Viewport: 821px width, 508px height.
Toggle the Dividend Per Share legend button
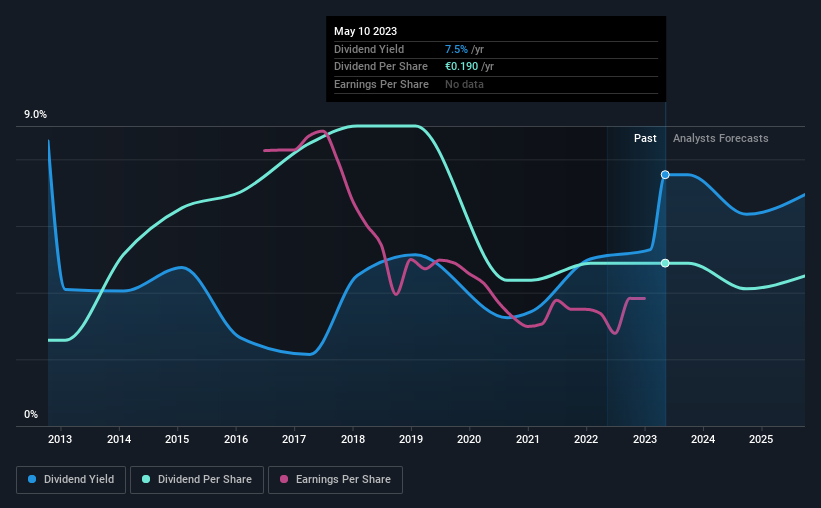pyautogui.click(x=197, y=480)
